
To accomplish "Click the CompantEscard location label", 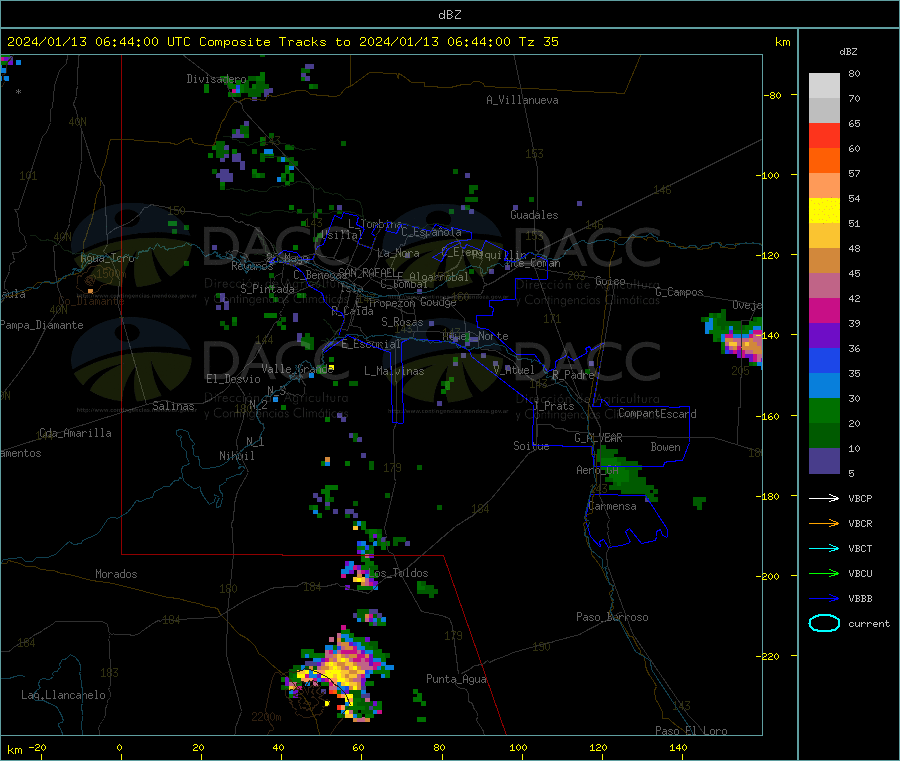I will 657,414.
